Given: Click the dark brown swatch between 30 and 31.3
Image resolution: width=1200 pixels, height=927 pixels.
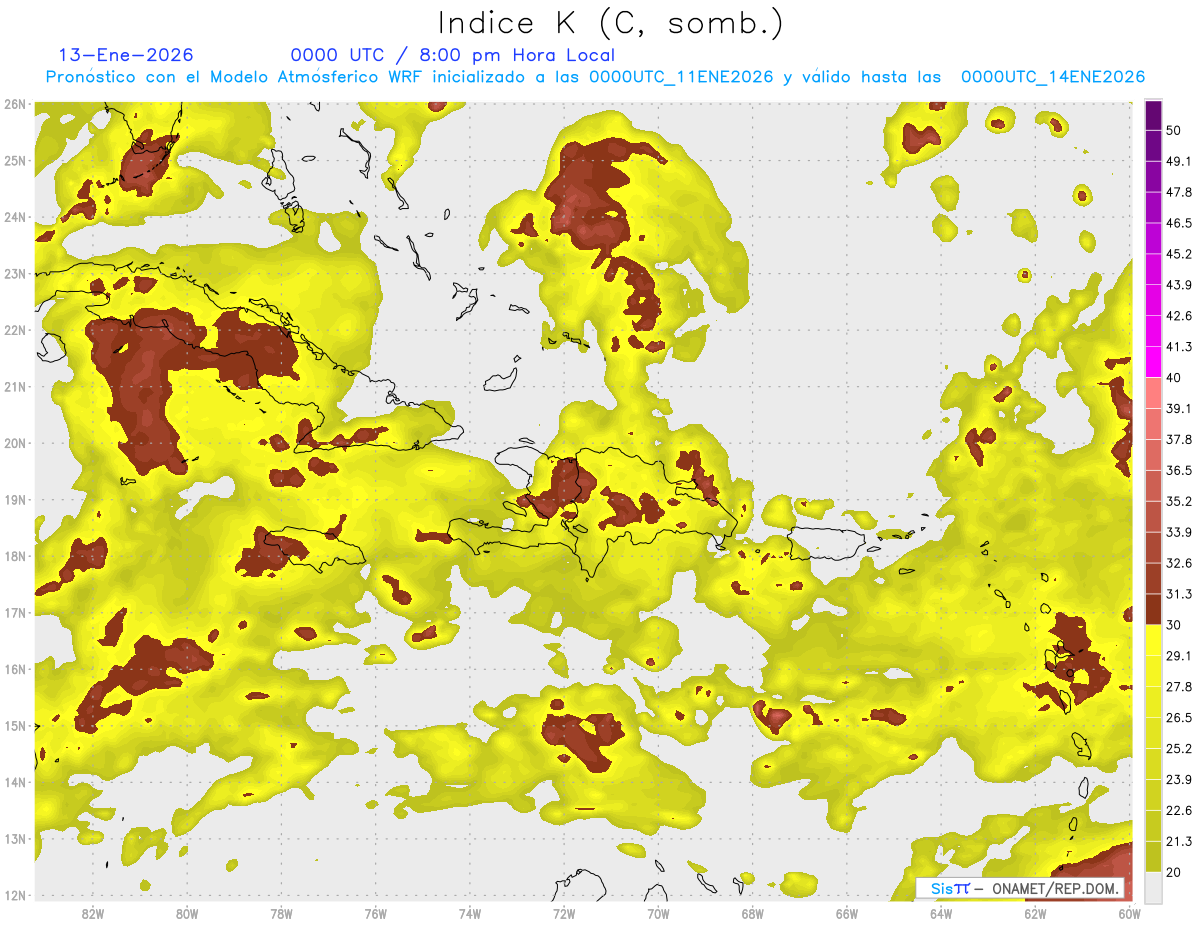Looking at the screenshot, I should (1153, 609).
